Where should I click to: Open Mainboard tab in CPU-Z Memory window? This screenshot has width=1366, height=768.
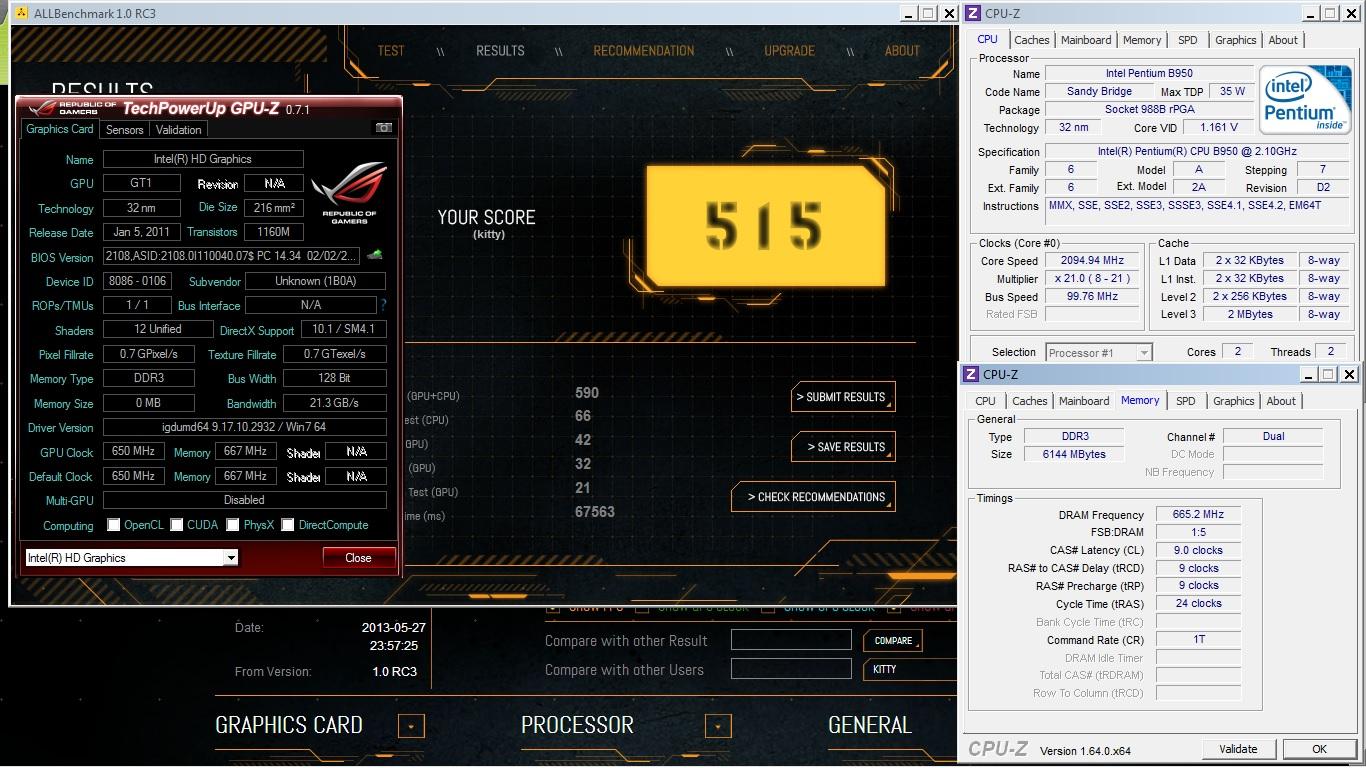1084,401
